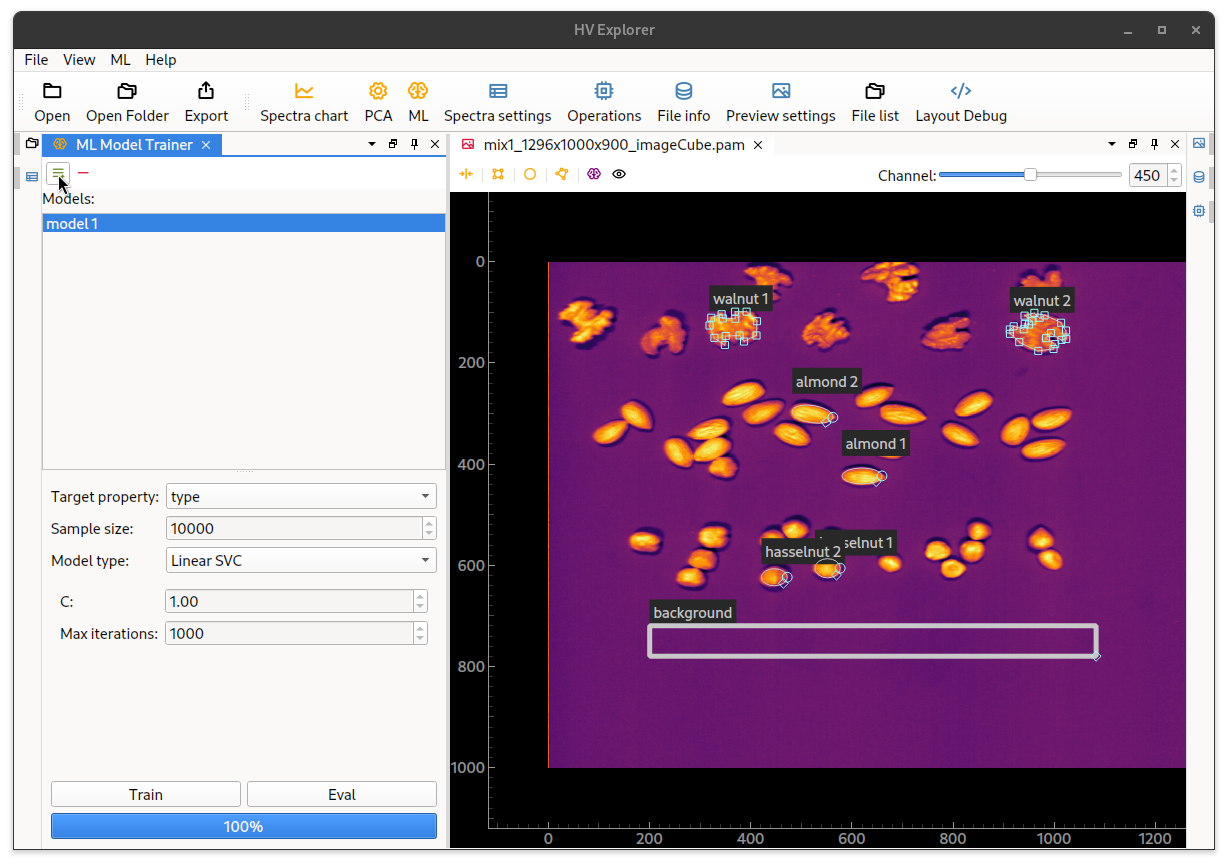Click the chip icon on the right sidebar
This screenshot has height=866, width=1228.
[1199, 211]
